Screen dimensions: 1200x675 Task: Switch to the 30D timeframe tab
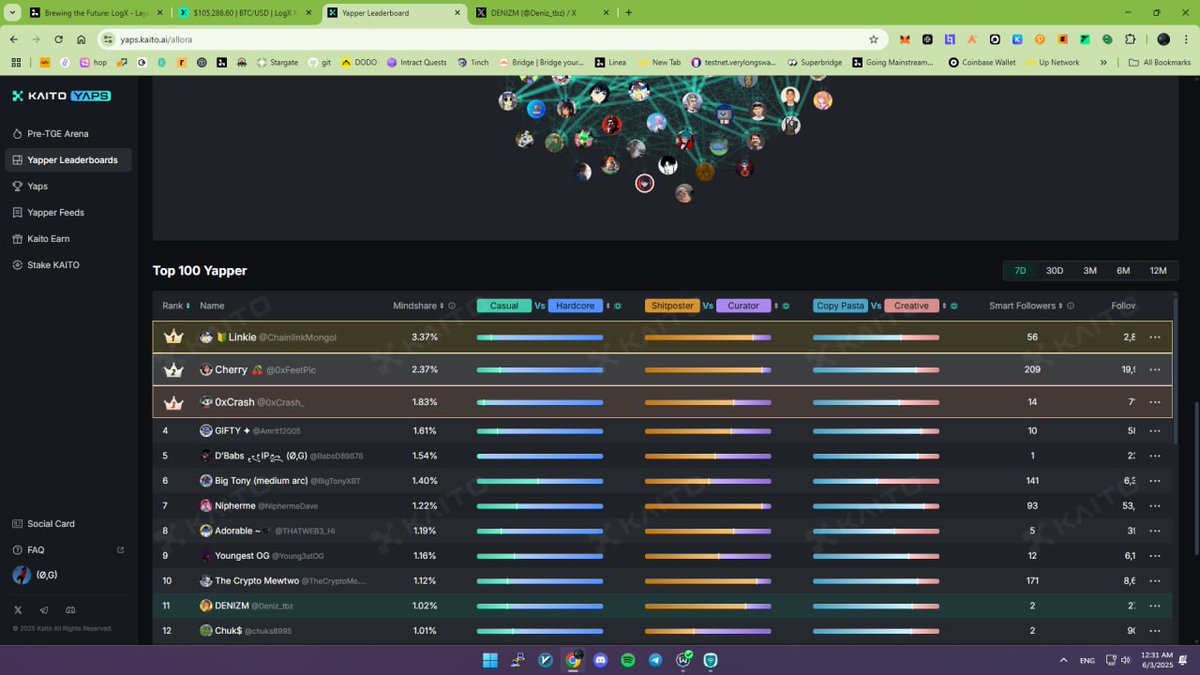point(1054,270)
